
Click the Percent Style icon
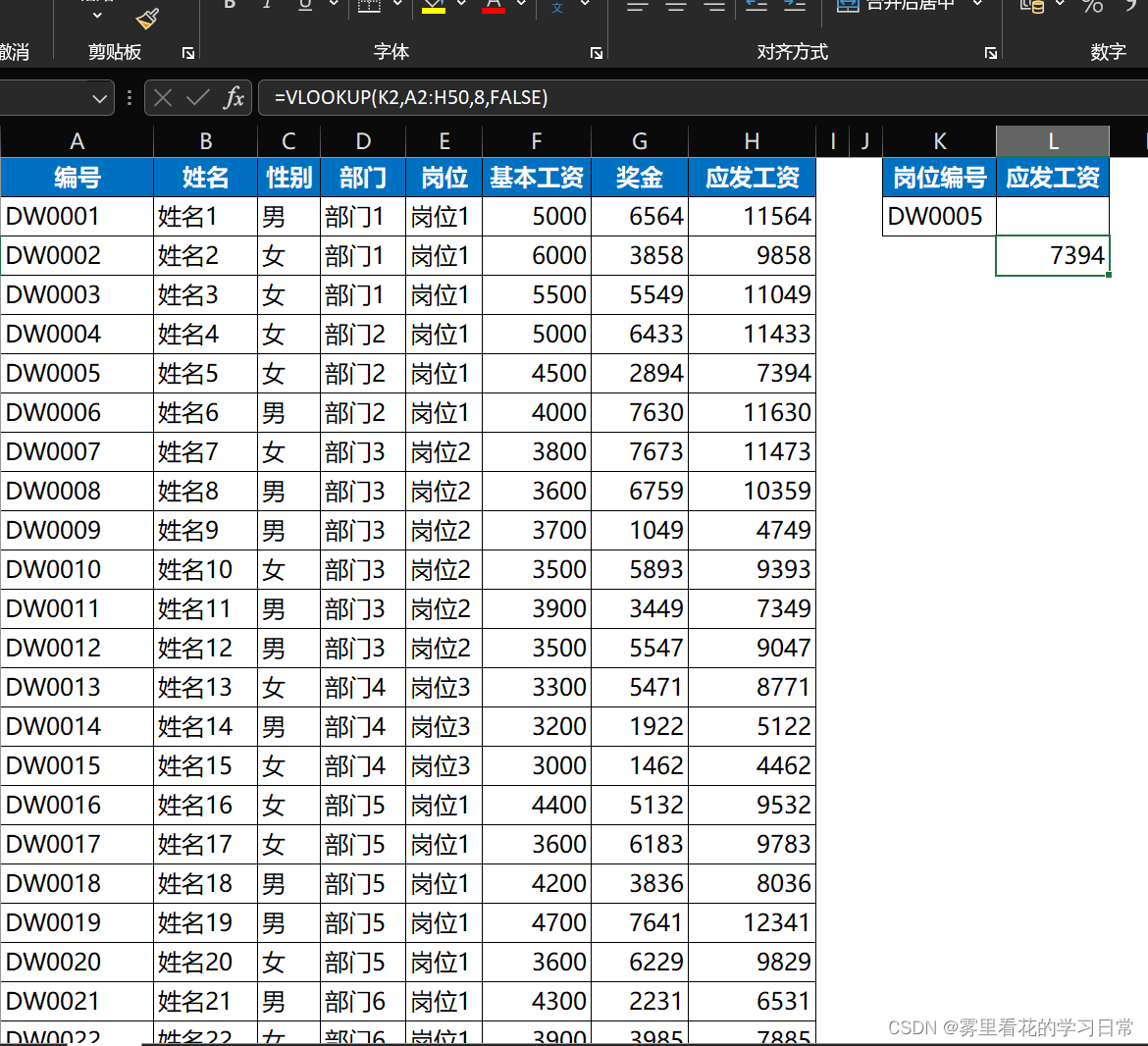click(1093, 6)
